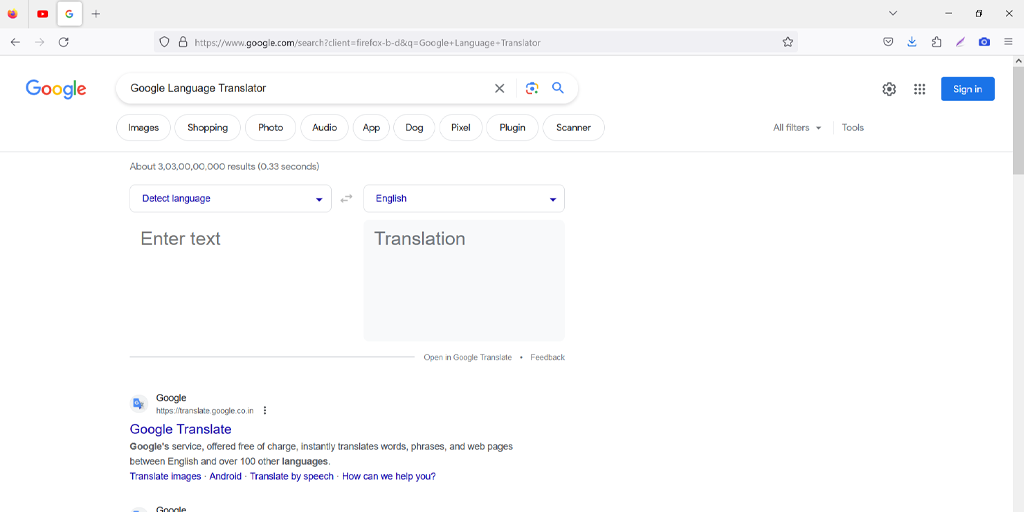Submit search with magnifier icon

tap(558, 88)
